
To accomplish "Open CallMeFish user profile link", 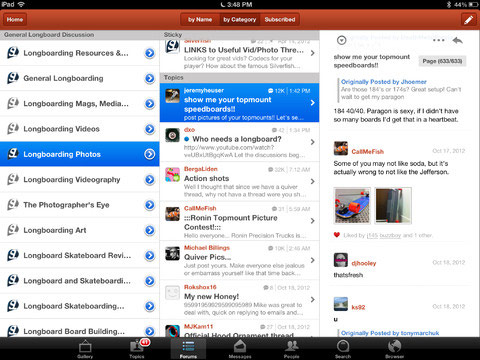I will click(x=367, y=152).
